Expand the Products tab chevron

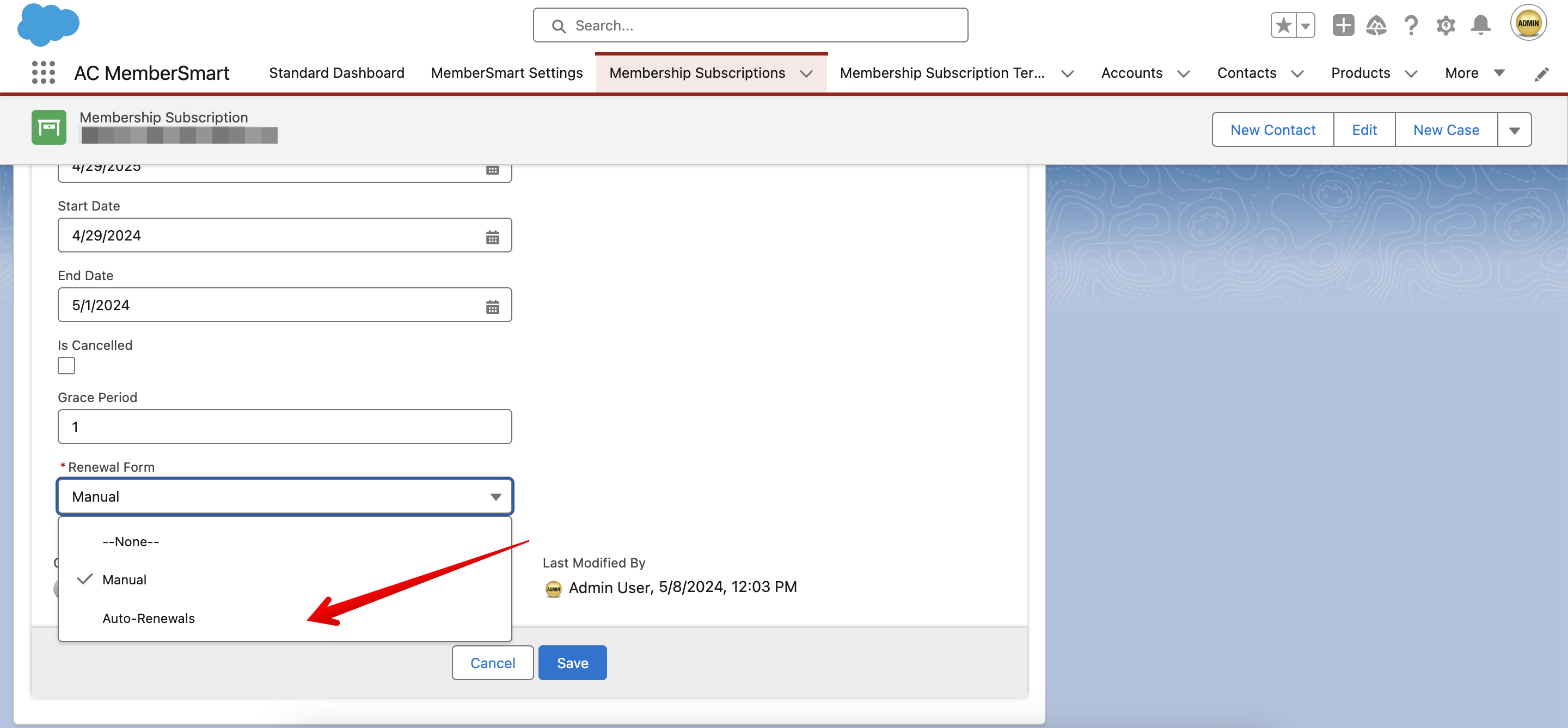pyautogui.click(x=1411, y=74)
